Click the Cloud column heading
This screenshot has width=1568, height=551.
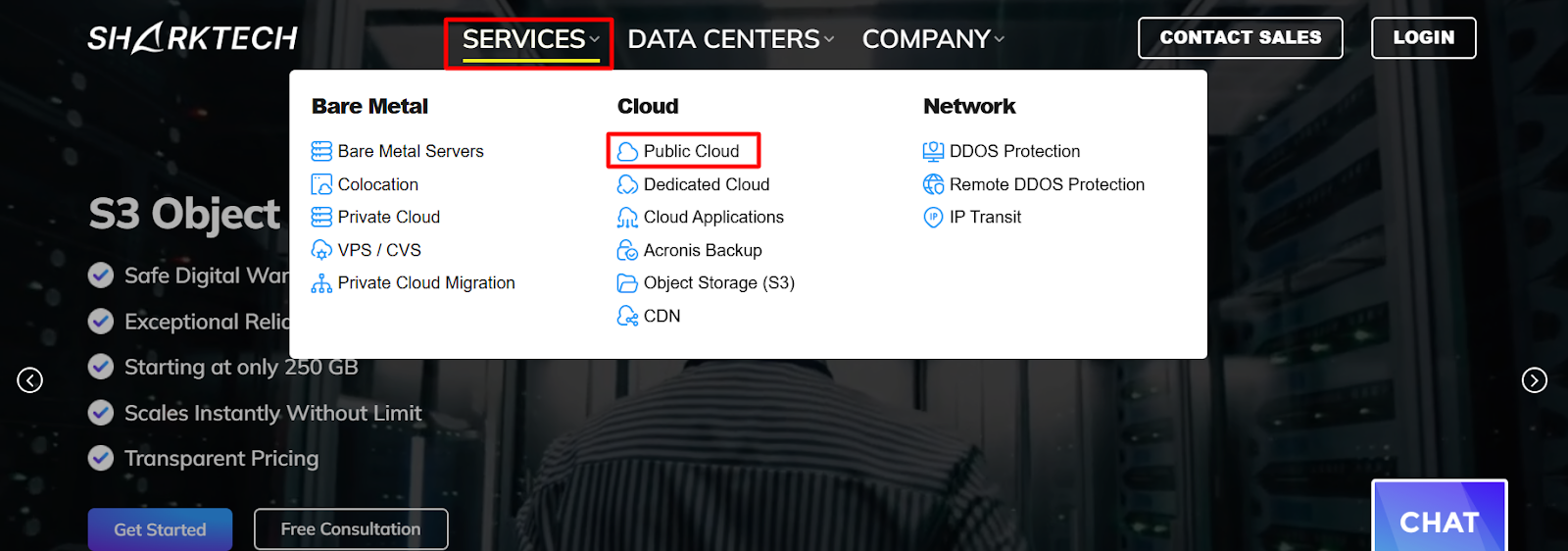point(648,106)
